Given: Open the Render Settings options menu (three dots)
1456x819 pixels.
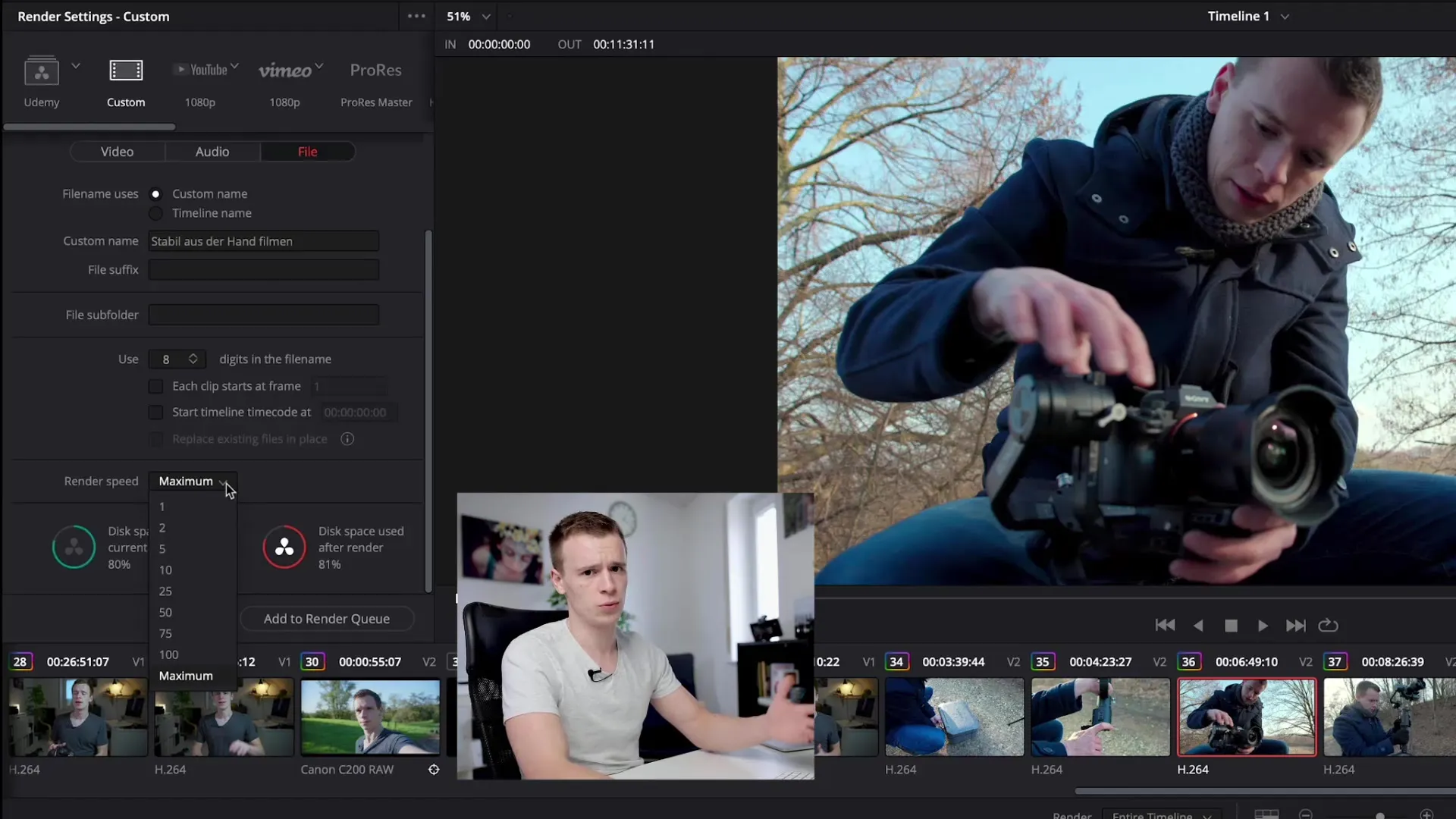Looking at the screenshot, I should (x=416, y=16).
